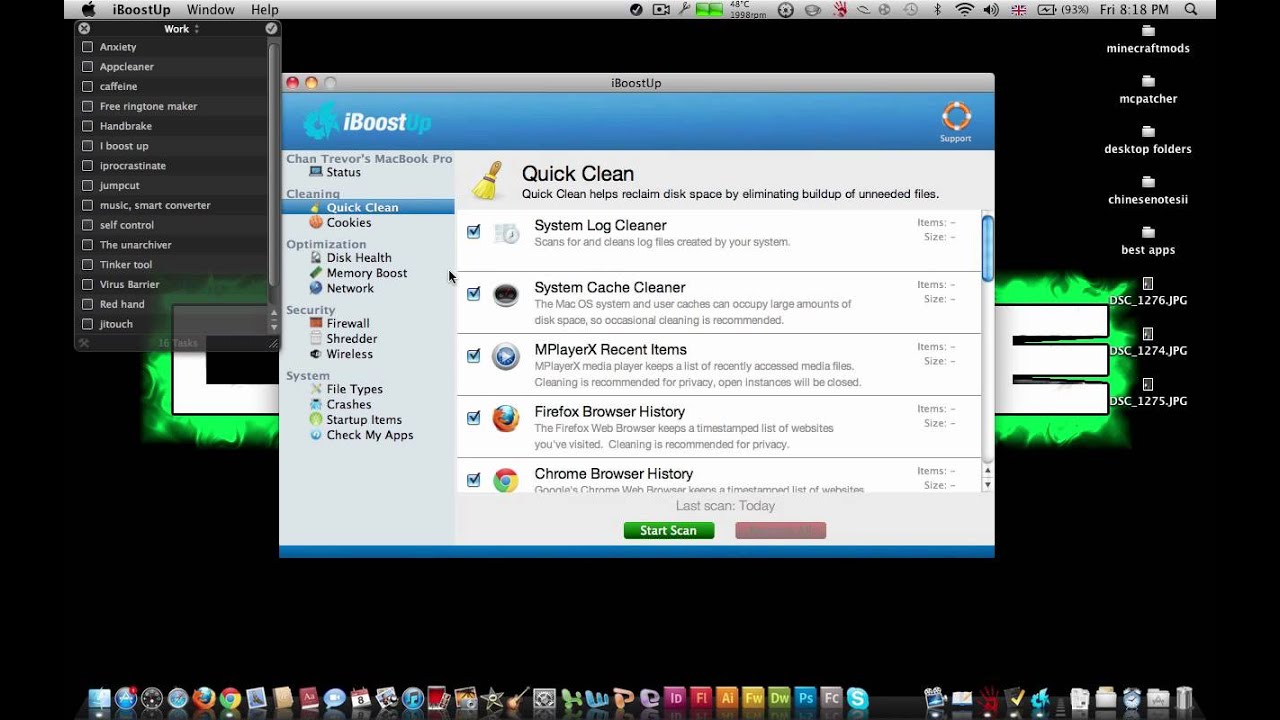Open the Startup Items entry
The width and height of the screenshot is (1280, 720).
point(364,420)
